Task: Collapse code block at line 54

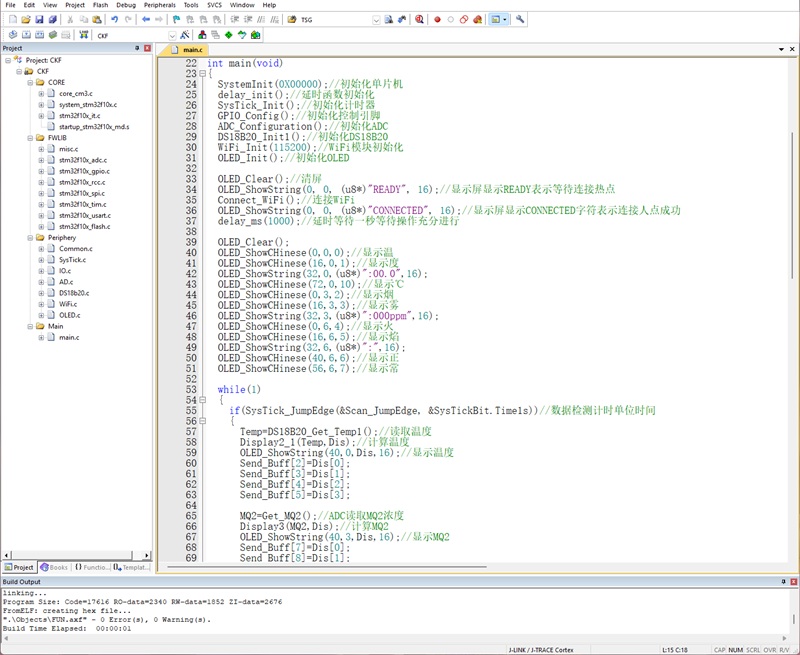Action: pos(203,400)
